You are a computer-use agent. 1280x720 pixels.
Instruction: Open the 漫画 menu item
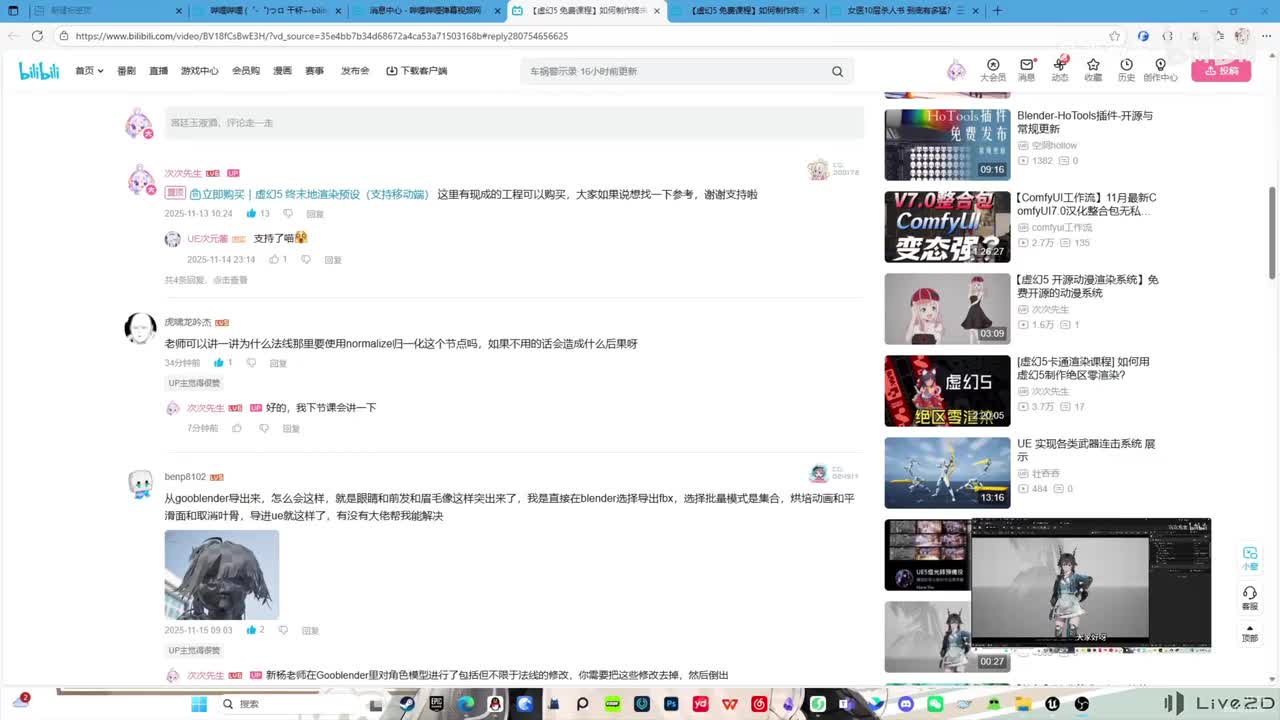(x=283, y=71)
